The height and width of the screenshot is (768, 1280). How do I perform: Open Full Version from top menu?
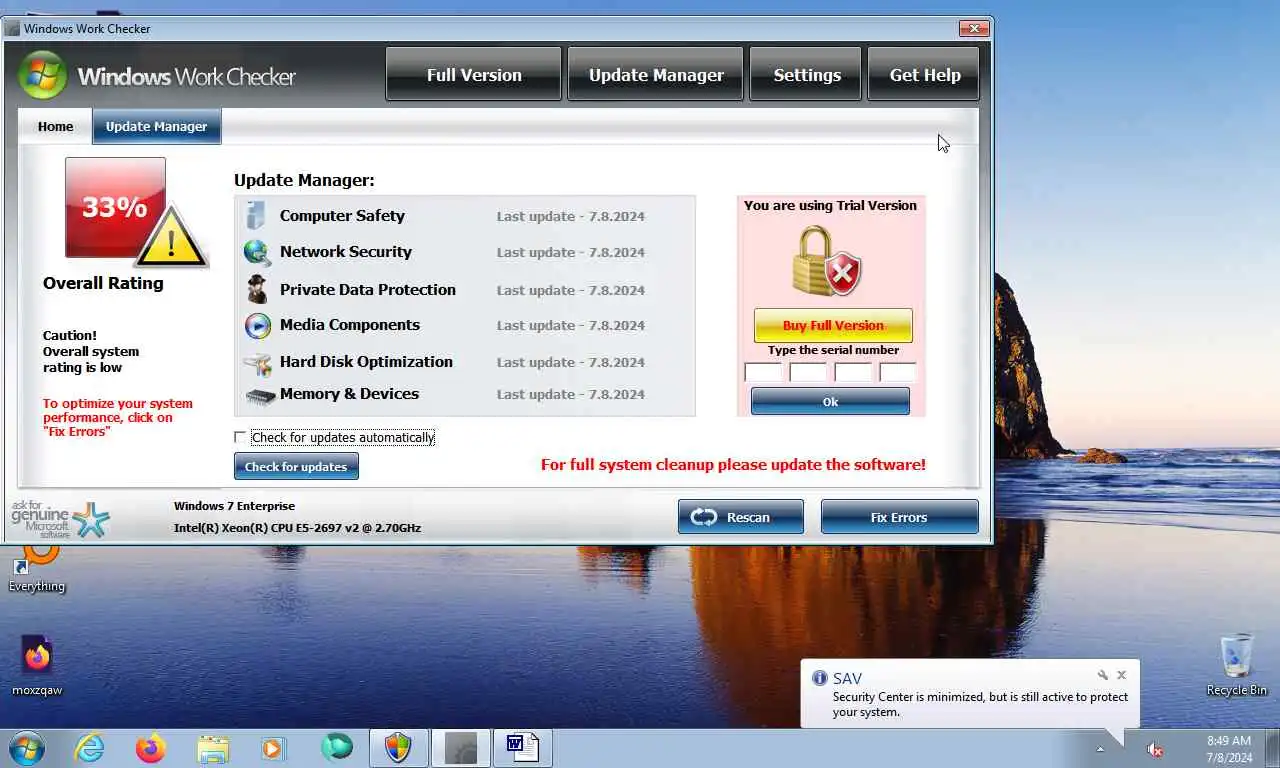(x=474, y=75)
